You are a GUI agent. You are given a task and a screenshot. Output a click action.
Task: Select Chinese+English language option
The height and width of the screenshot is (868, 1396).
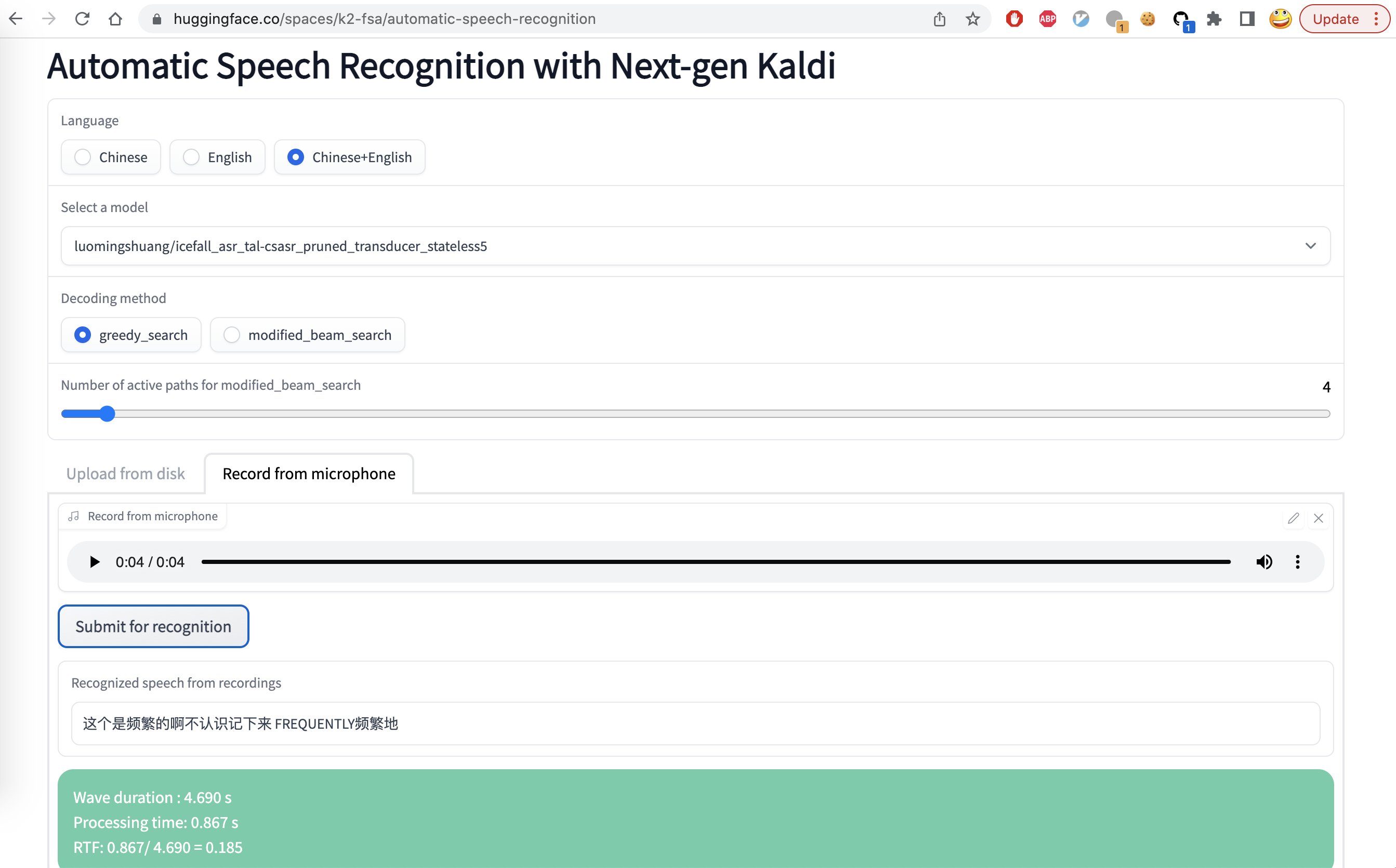(x=296, y=156)
